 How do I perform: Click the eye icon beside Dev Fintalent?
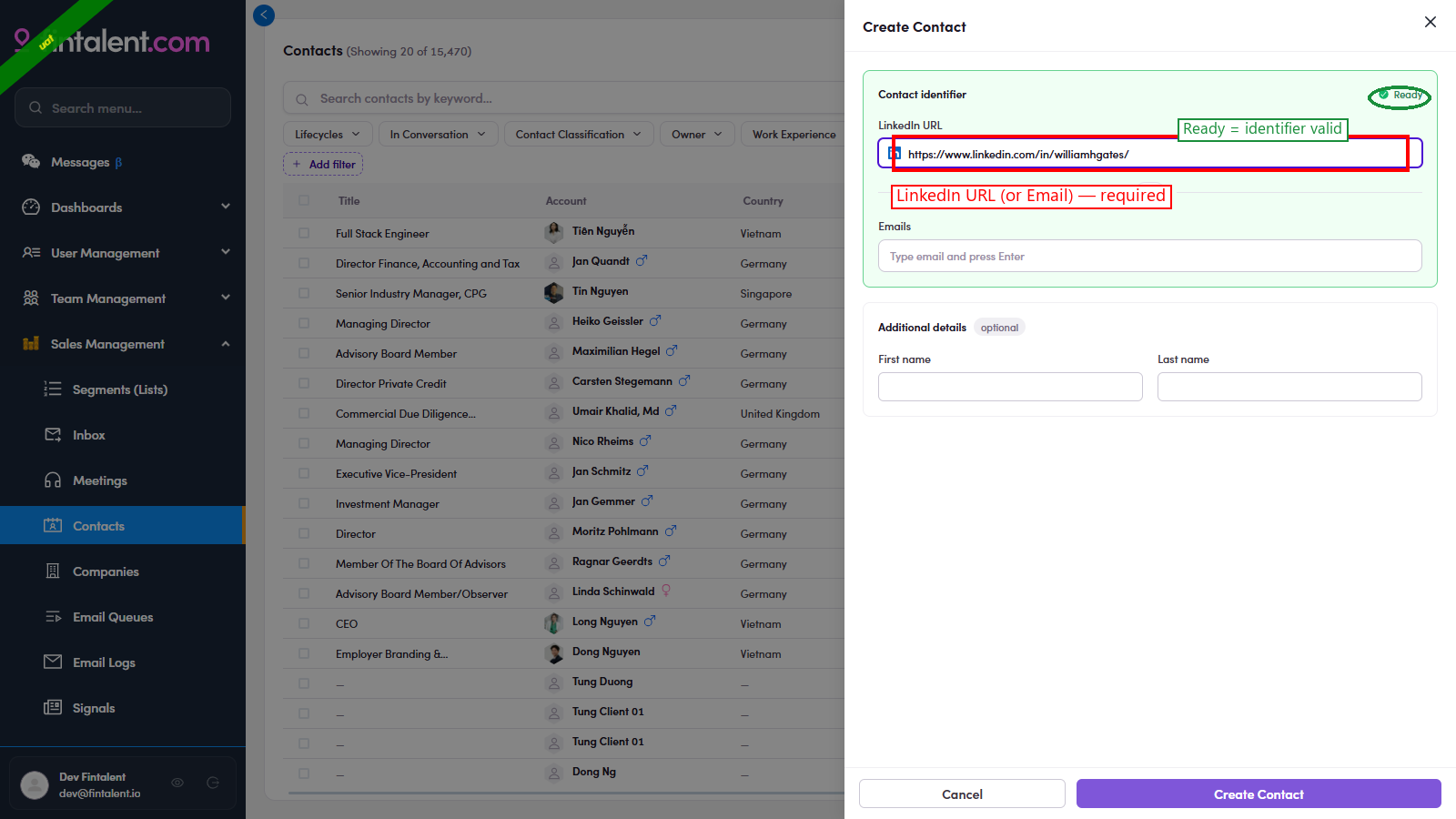pyautogui.click(x=177, y=783)
